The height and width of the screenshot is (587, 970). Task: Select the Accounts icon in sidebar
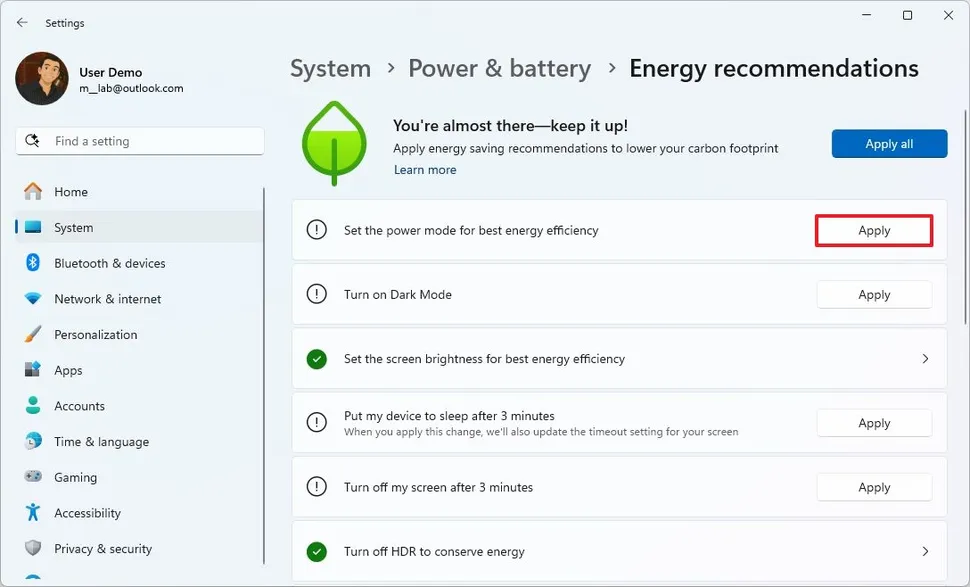click(x=31, y=406)
